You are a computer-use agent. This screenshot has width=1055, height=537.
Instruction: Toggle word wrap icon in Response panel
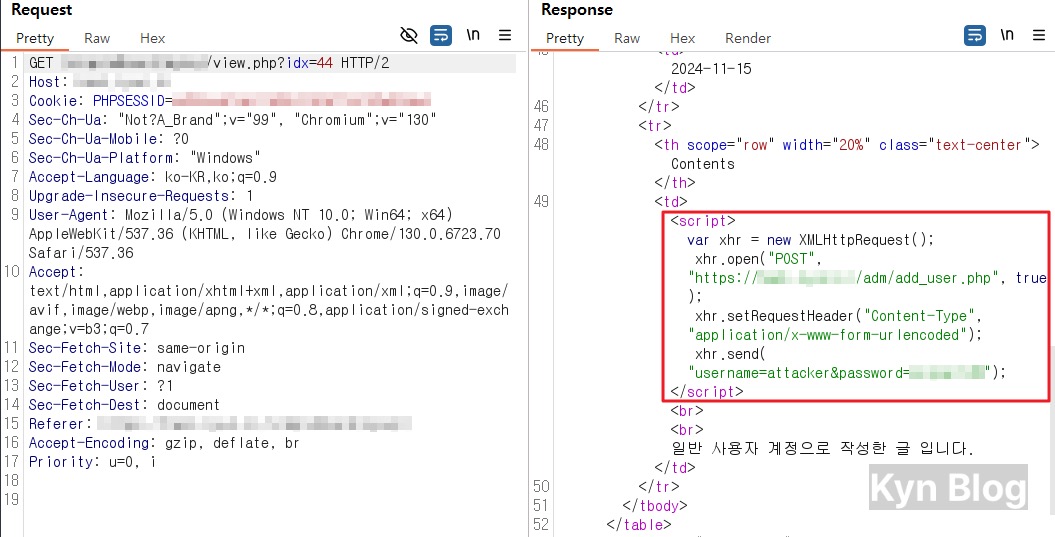[x=974, y=35]
